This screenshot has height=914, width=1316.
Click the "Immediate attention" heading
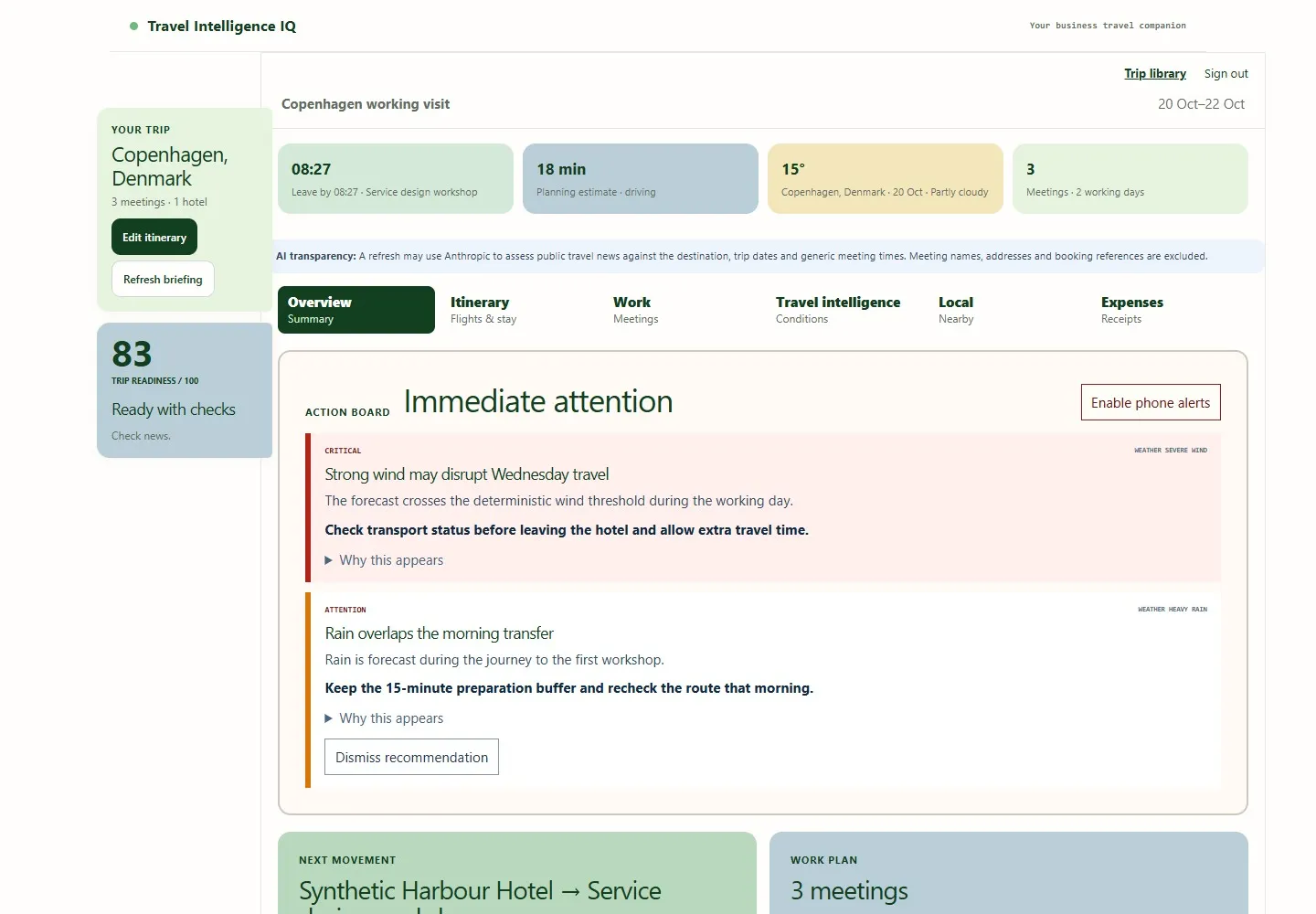[538, 401]
